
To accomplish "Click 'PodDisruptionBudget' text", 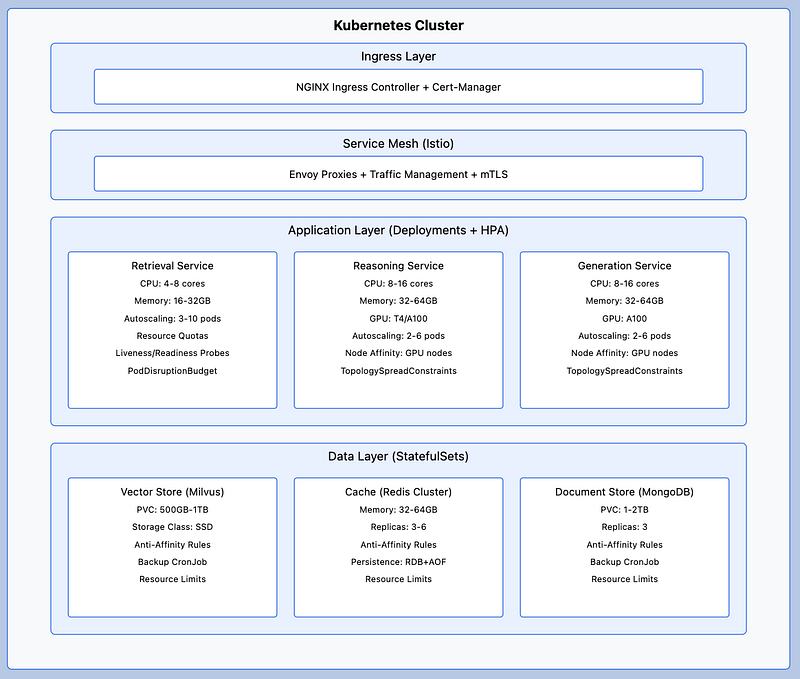I will (172, 371).
